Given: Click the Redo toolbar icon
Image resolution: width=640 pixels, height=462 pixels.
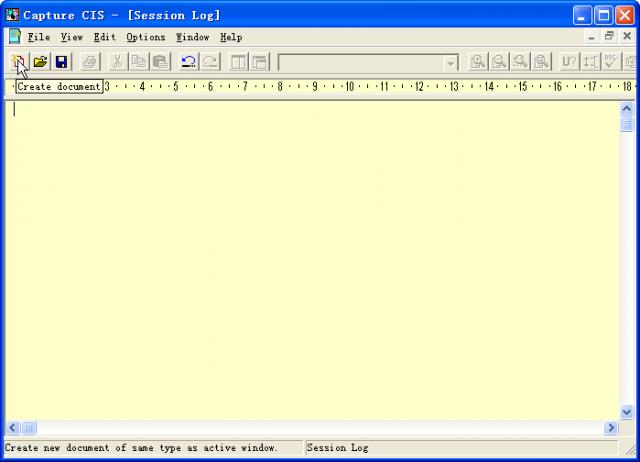Looking at the screenshot, I should tap(210, 62).
